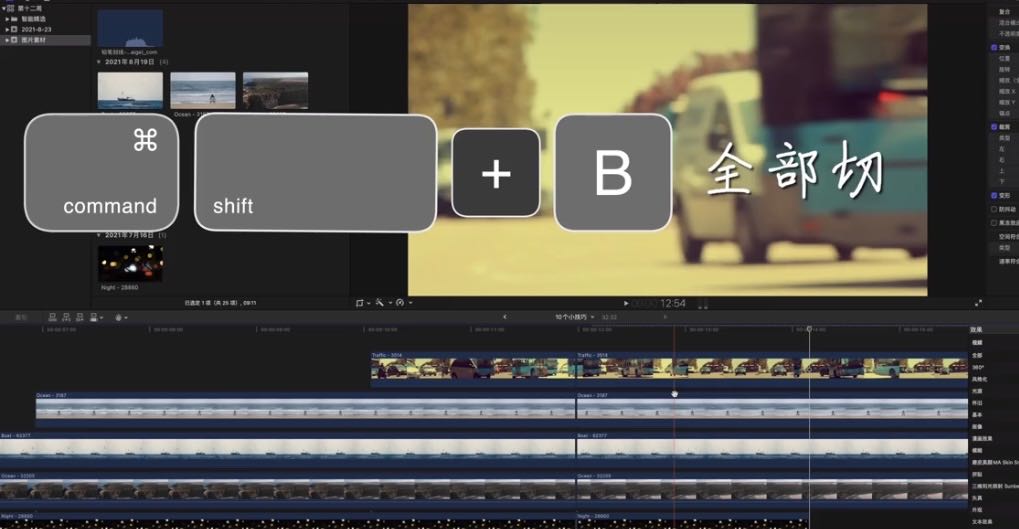1019x529 pixels.
Task: Click the 智能精选 folder icon
Action: tap(14, 19)
